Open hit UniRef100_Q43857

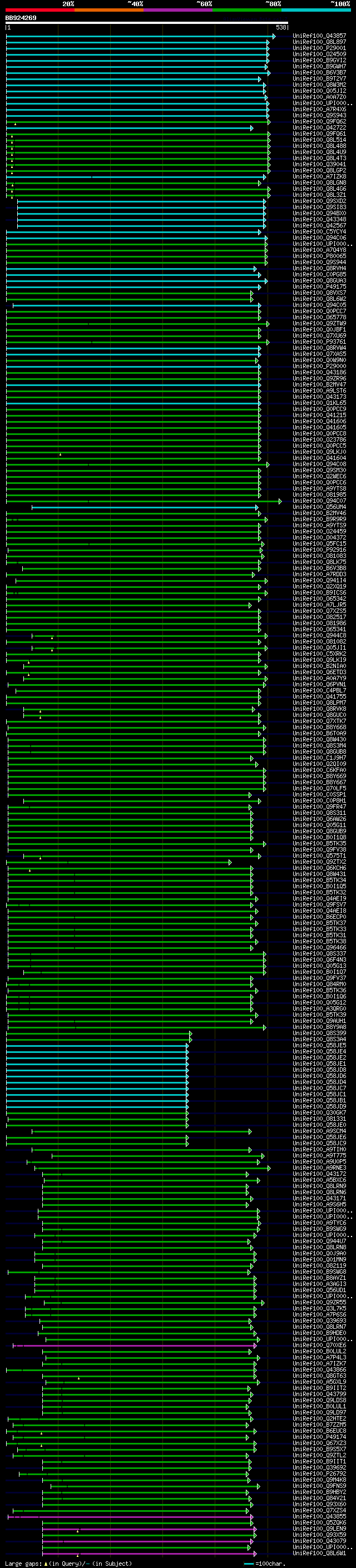(319, 36)
